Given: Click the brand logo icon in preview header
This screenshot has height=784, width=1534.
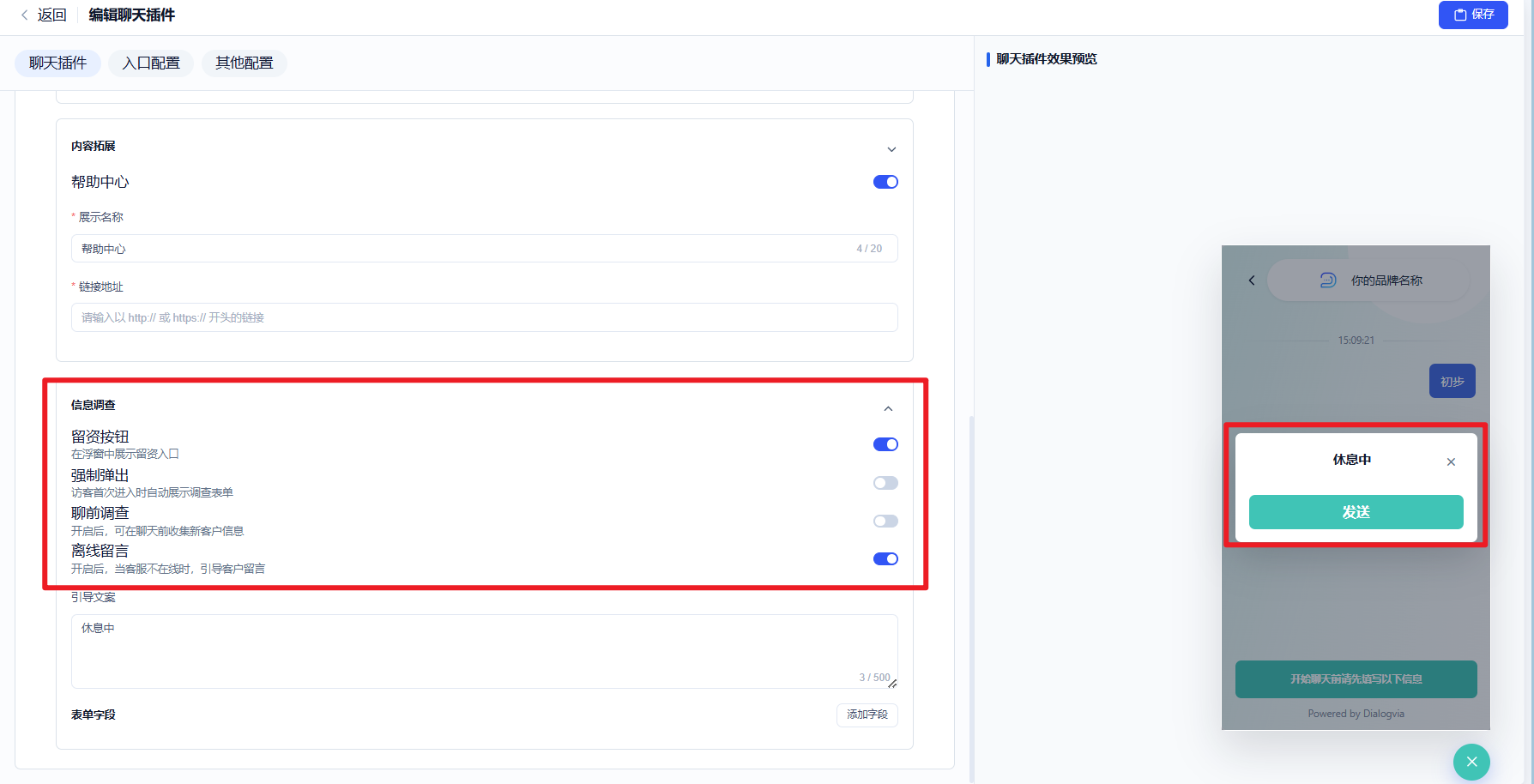Looking at the screenshot, I should [x=1328, y=280].
